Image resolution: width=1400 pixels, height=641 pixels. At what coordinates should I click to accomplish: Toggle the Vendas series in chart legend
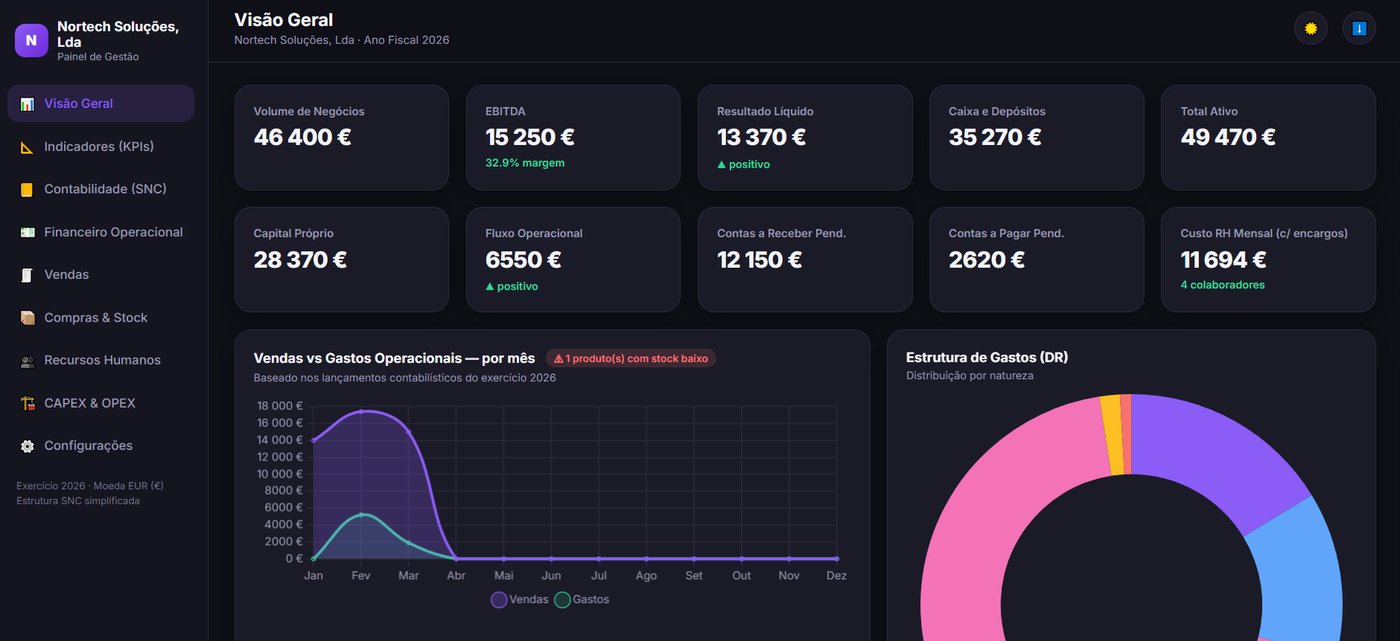(520, 600)
